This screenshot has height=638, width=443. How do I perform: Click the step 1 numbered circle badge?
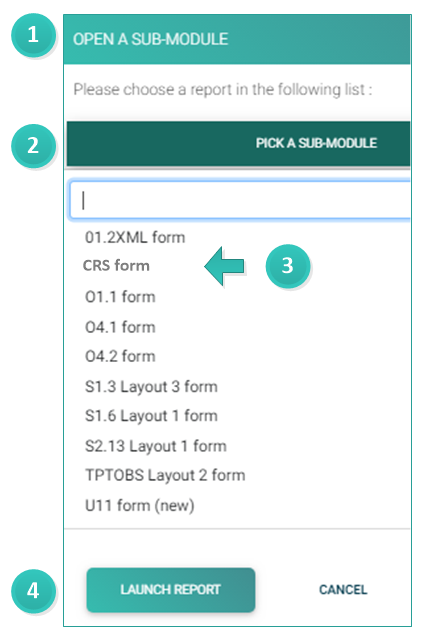point(33,35)
